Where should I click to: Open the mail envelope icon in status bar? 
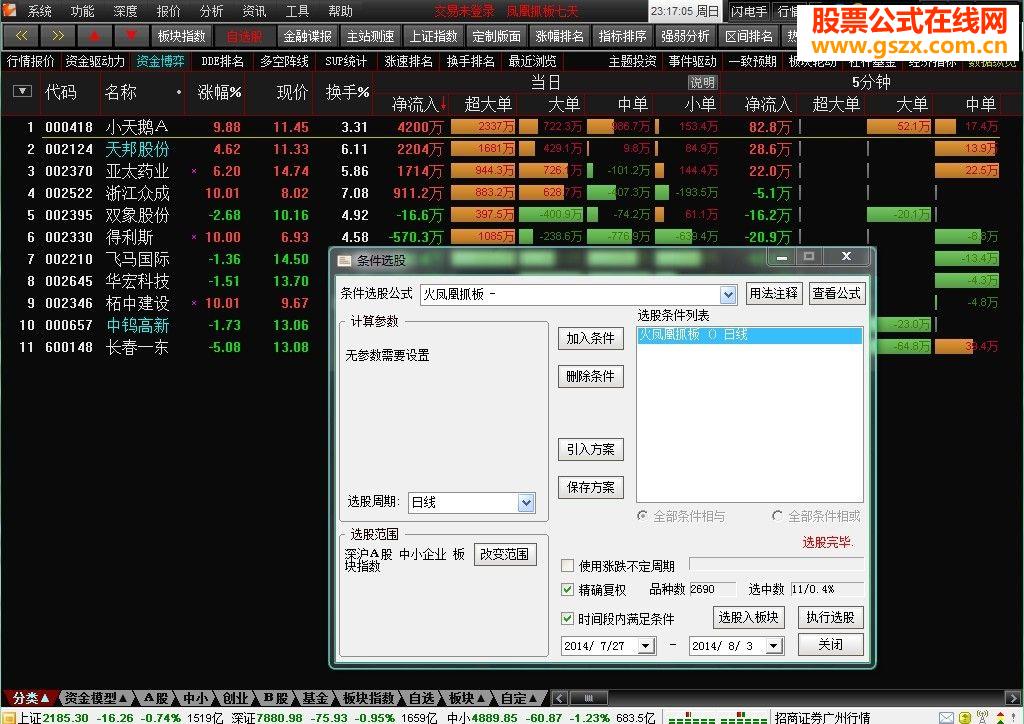click(946, 717)
